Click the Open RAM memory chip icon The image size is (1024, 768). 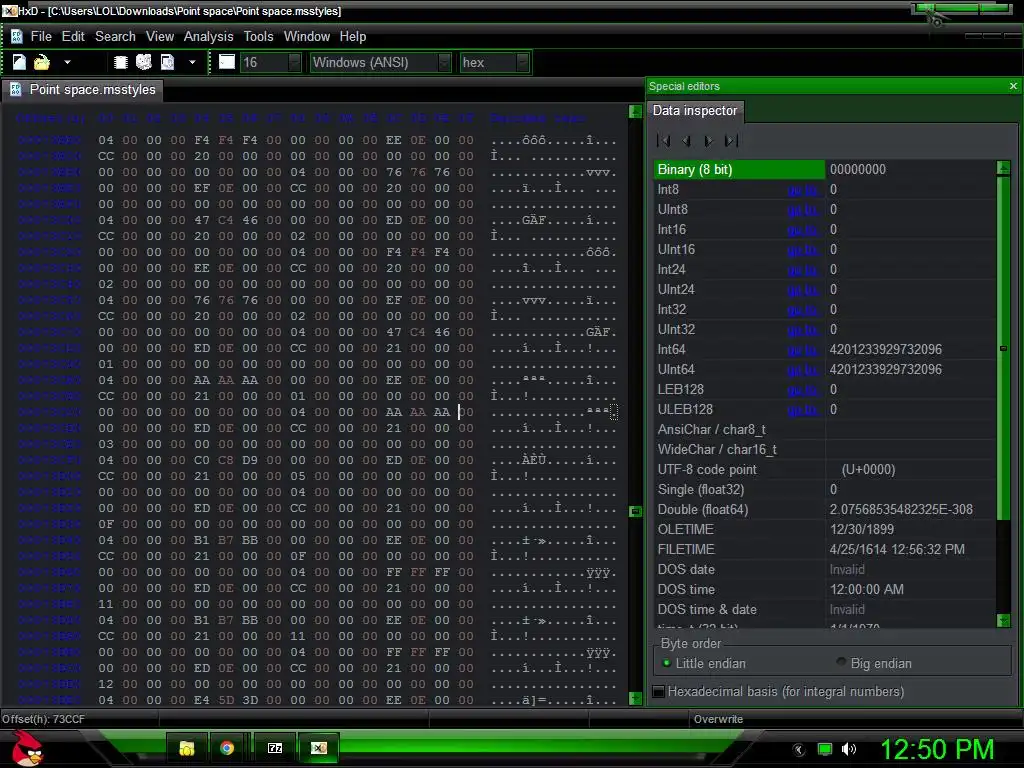[x=120, y=62]
